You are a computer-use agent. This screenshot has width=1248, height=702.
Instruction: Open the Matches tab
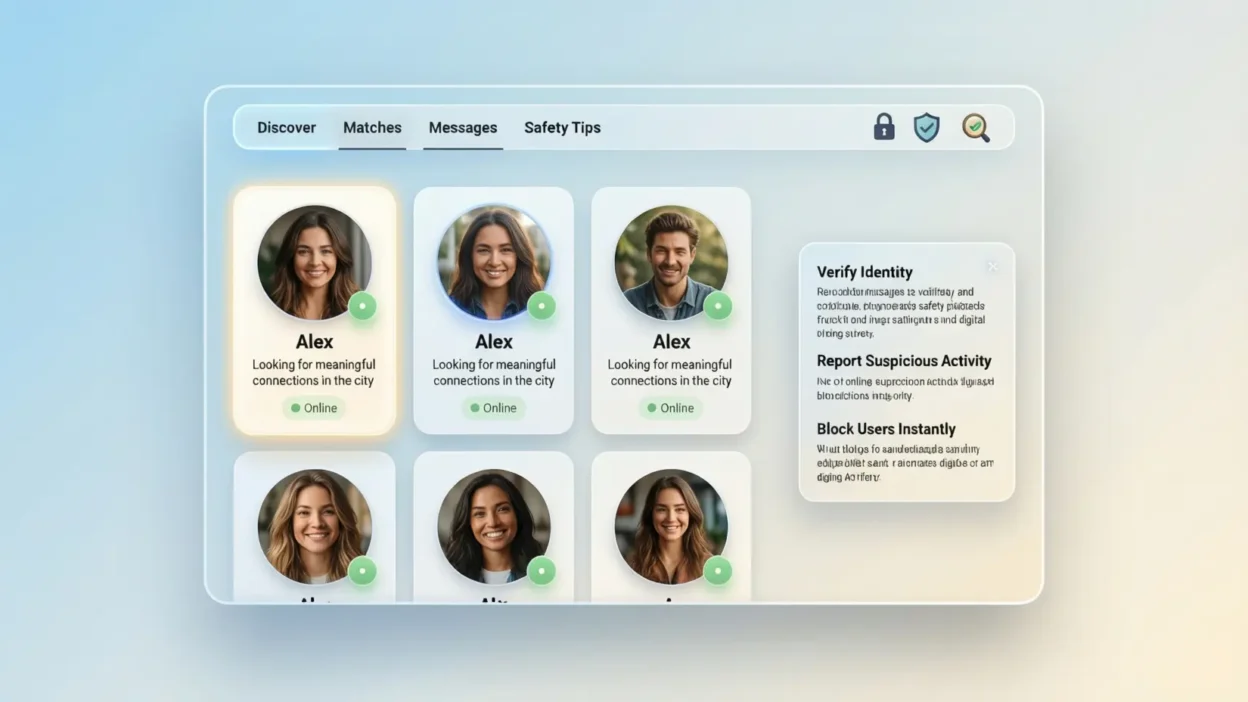(x=372, y=128)
